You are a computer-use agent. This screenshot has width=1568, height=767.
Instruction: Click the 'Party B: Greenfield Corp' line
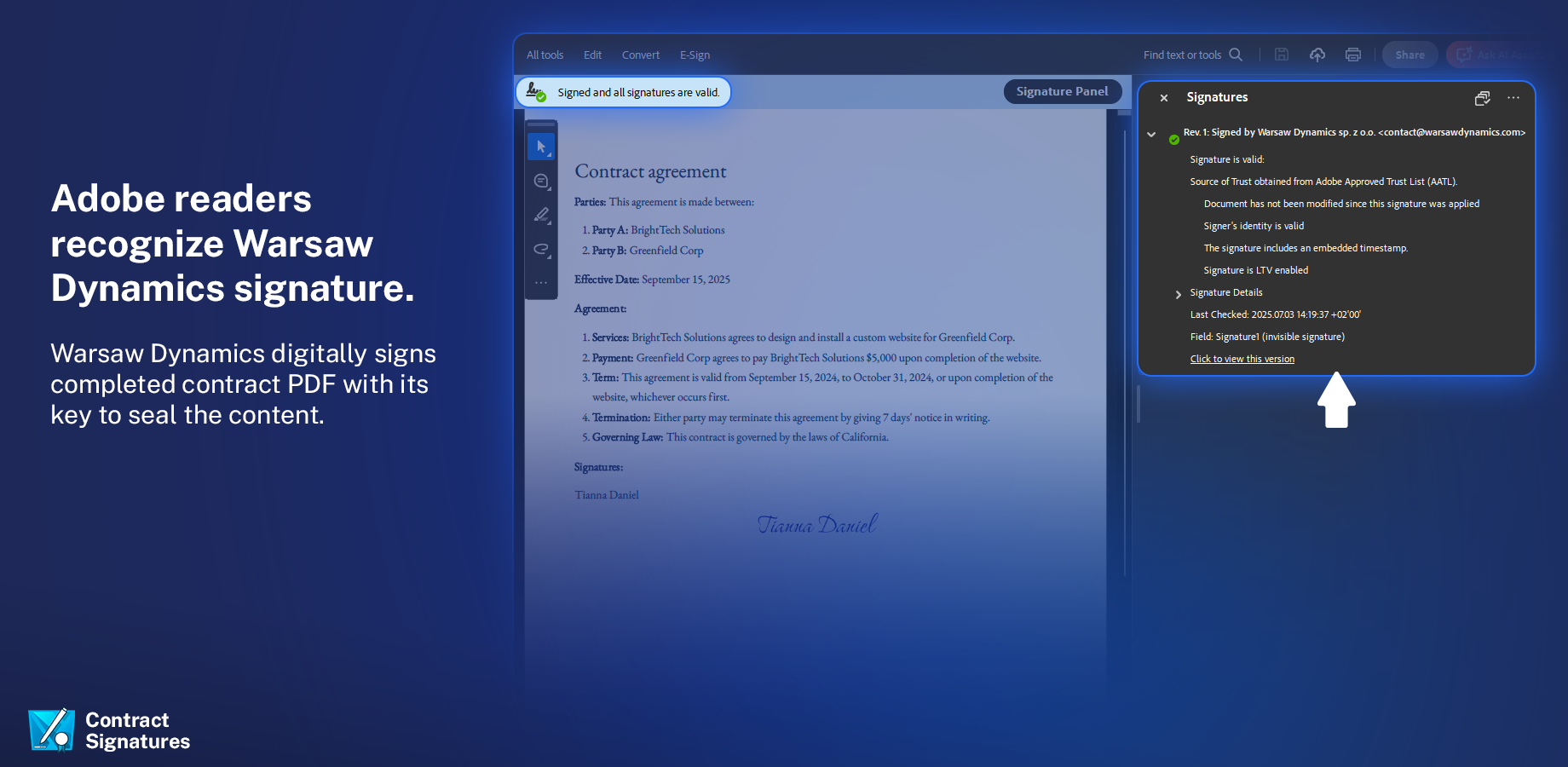(643, 251)
